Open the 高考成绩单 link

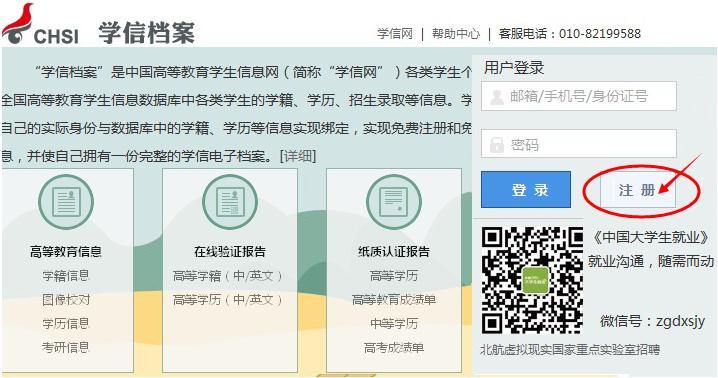394,347
